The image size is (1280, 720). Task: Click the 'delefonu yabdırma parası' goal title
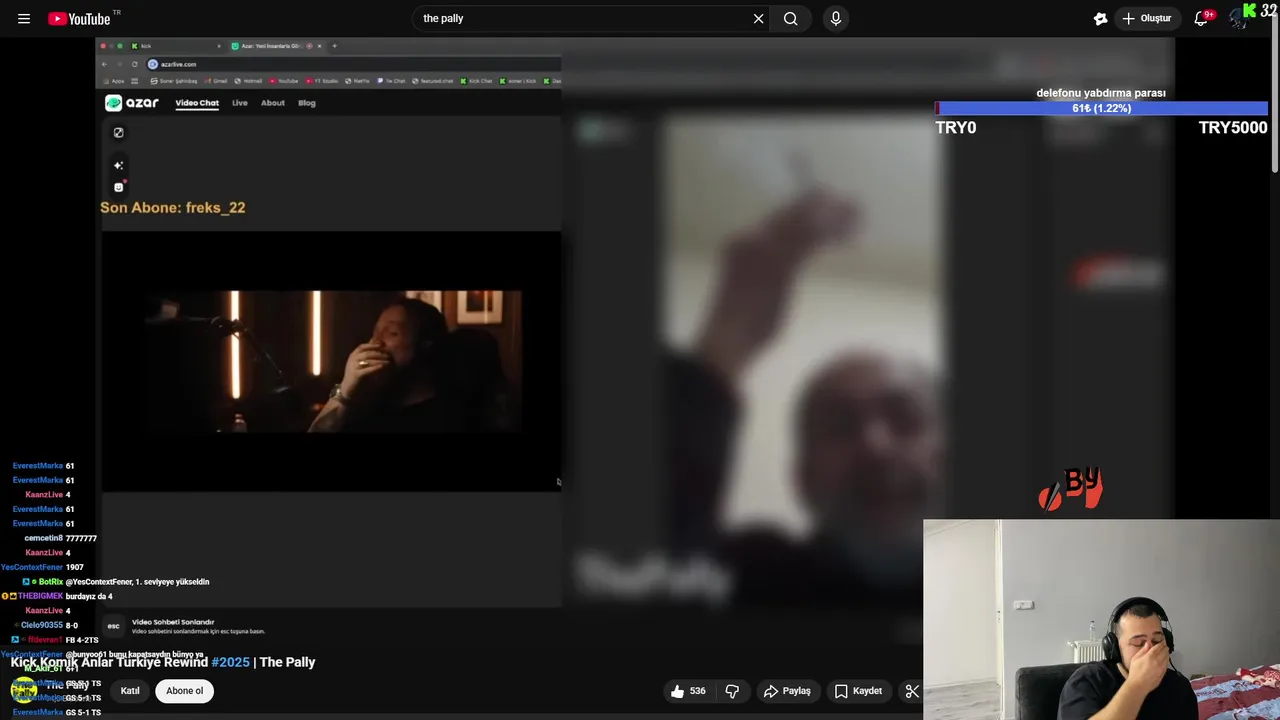1101,93
